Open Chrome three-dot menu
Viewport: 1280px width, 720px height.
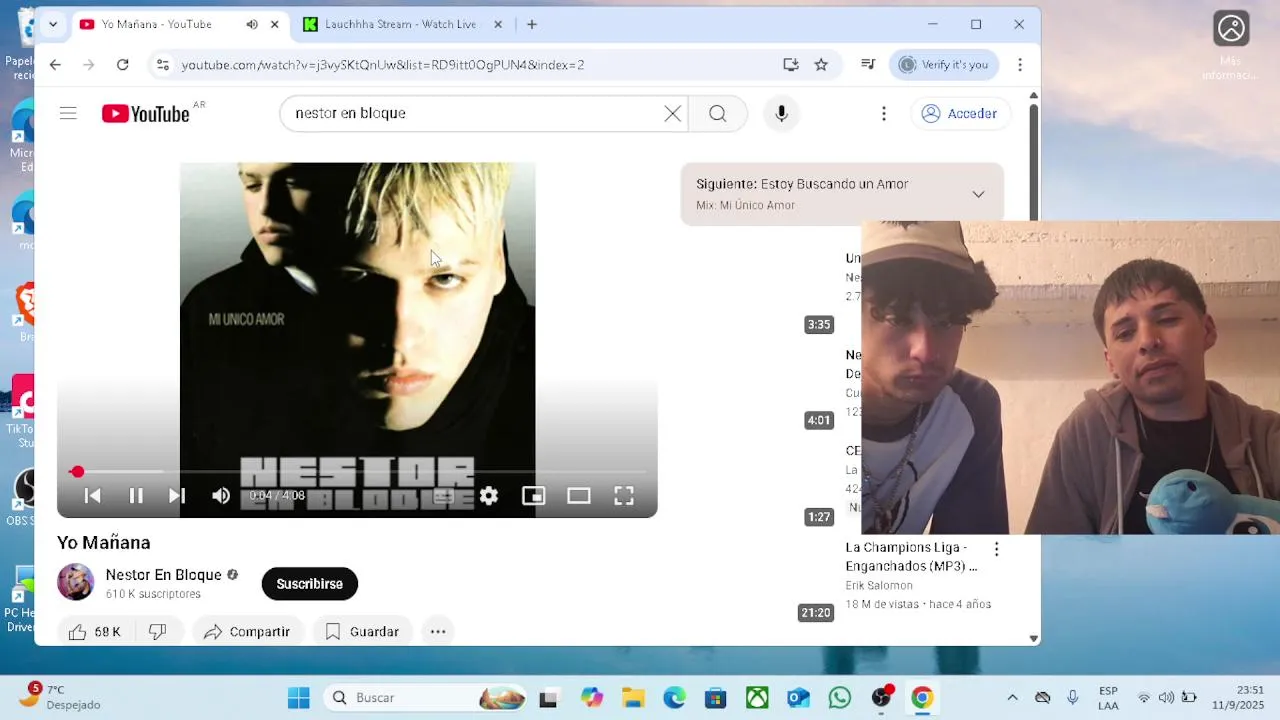click(1020, 65)
